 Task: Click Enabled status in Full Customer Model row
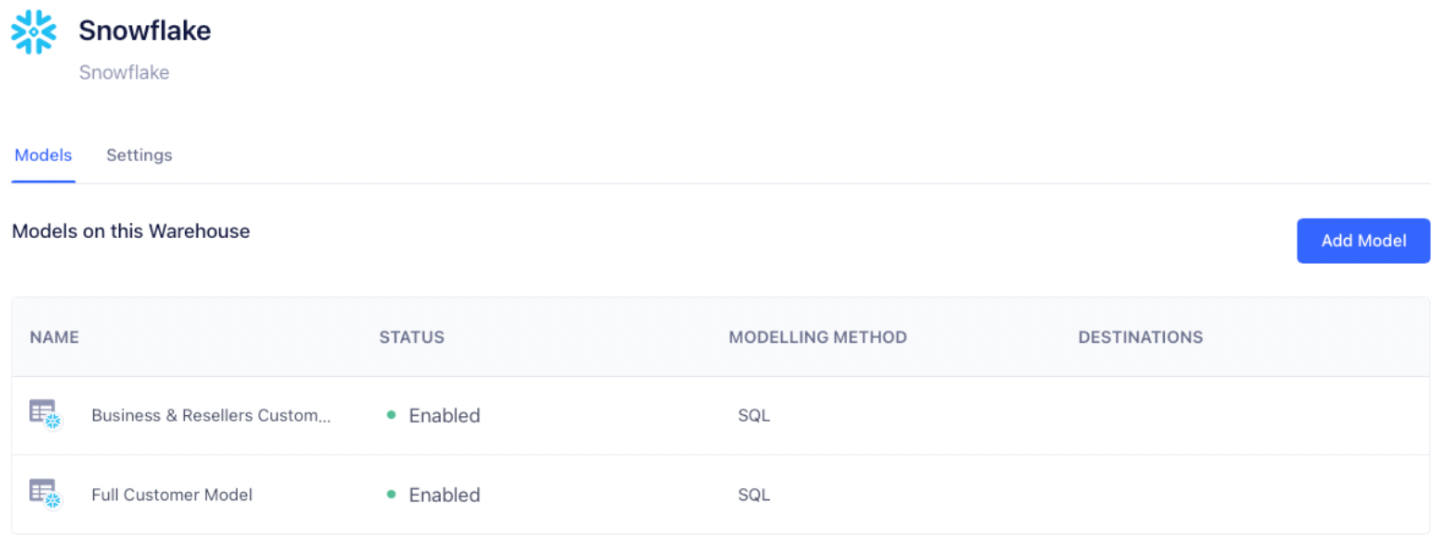click(444, 495)
